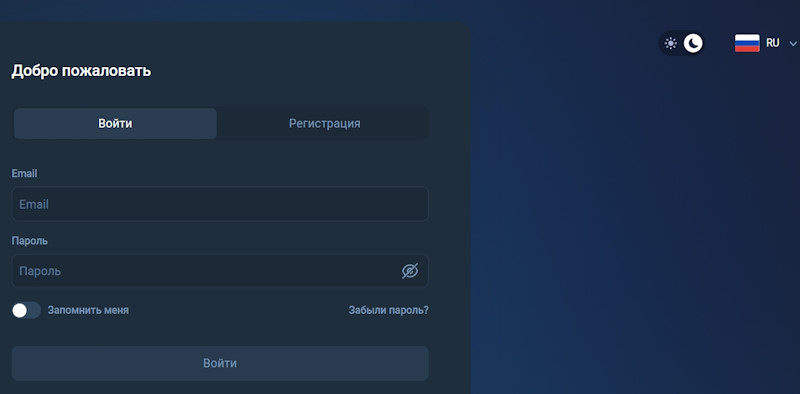Expand the language chevron next to RU
This screenshot has width=800, height=394.
point(792,44)
